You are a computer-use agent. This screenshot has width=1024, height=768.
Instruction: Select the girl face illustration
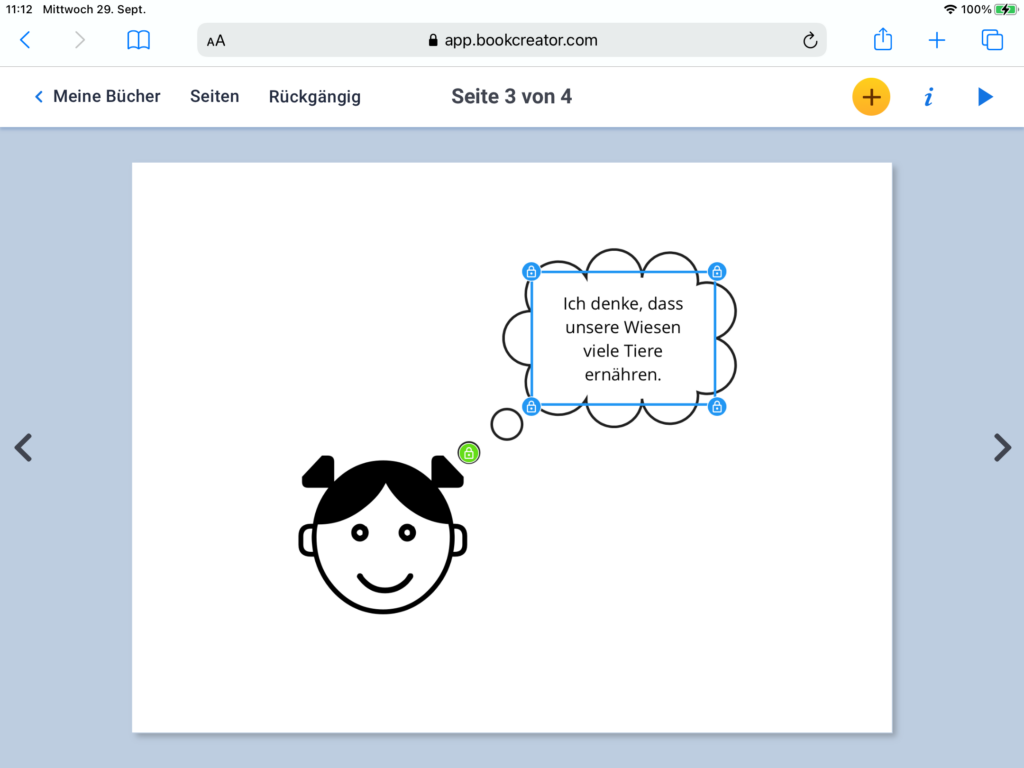coord(383,540)
